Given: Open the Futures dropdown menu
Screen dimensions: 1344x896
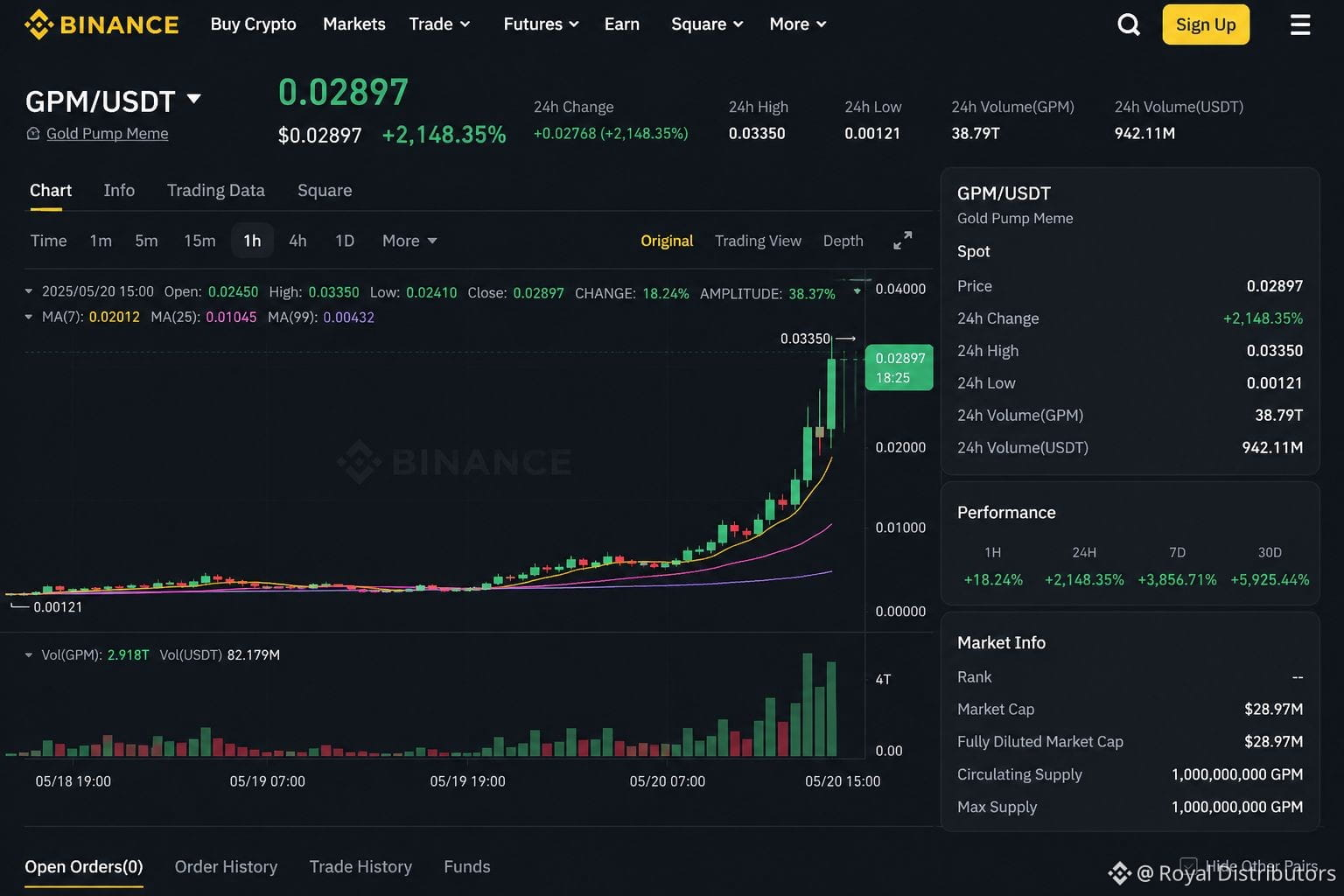Looking at the screenshot, I should 542,24.
